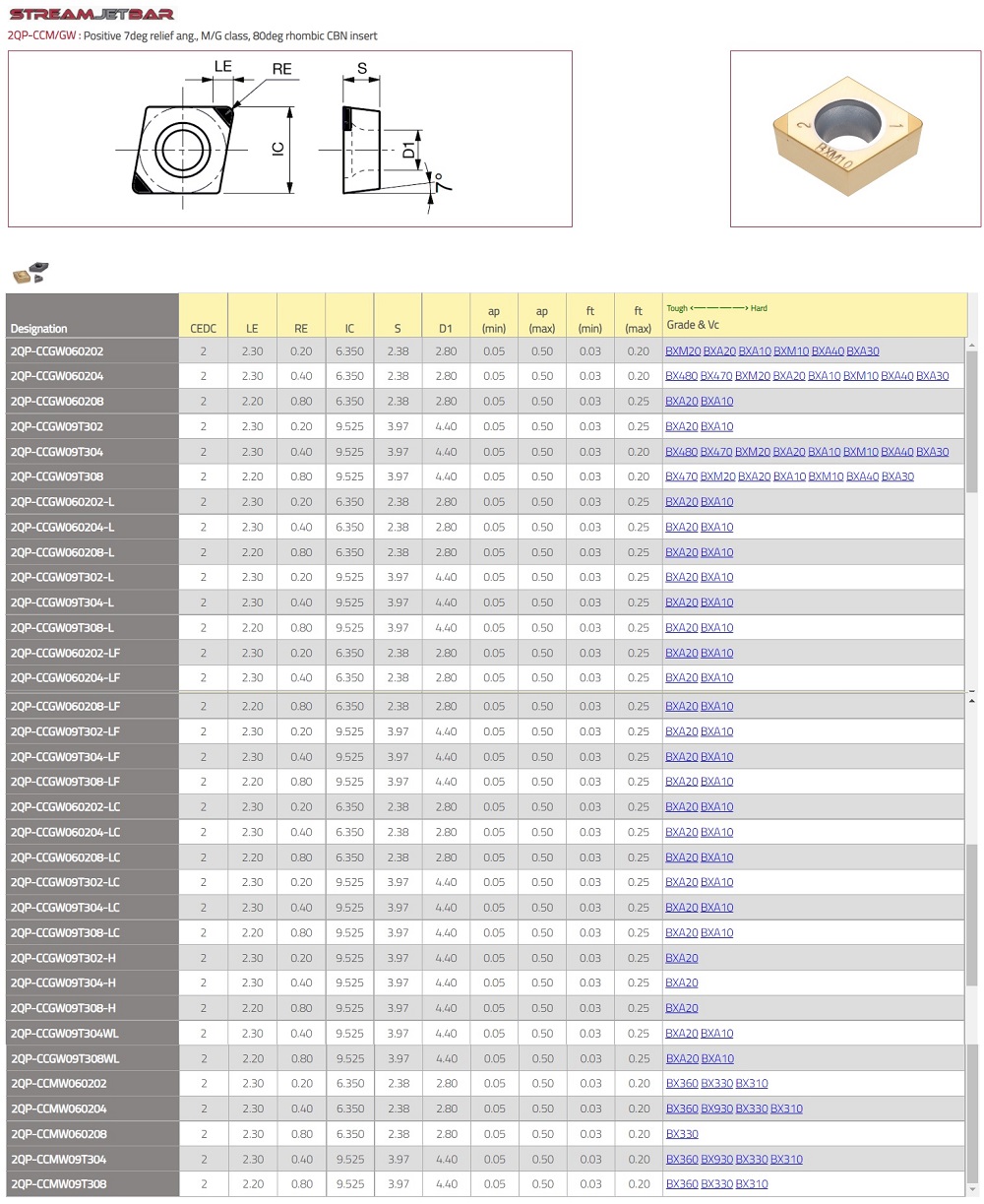The width and height of the screenshot is (984, 1204).
Task: Click the LE value 2.20 in 2QP-CCGW060208-L row
Action: coord(253,552)
